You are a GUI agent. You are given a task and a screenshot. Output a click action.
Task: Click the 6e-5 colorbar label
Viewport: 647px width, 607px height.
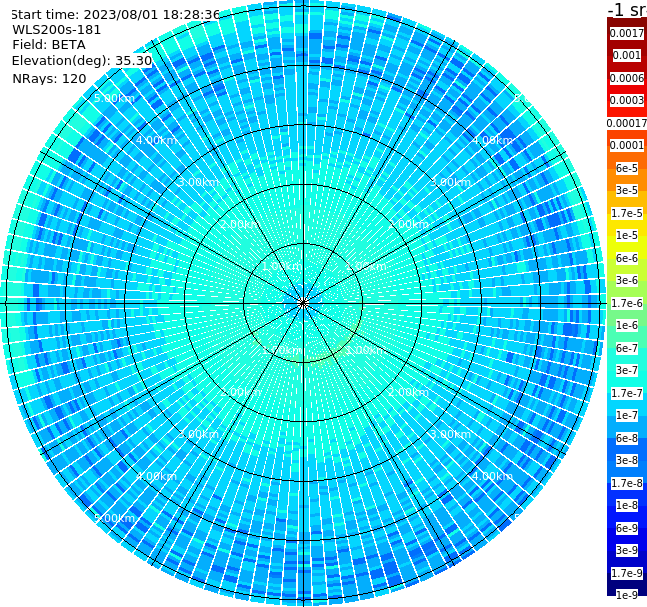coord(627,168)
